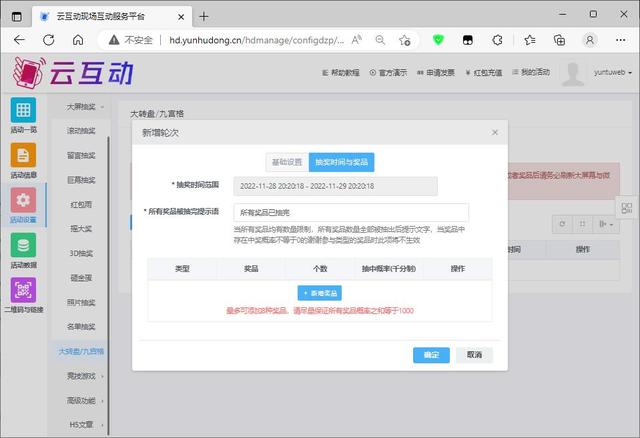The image size is (640, 438).
Task: Open 留言抽奖 in the side menu
Action: point(81,155)
